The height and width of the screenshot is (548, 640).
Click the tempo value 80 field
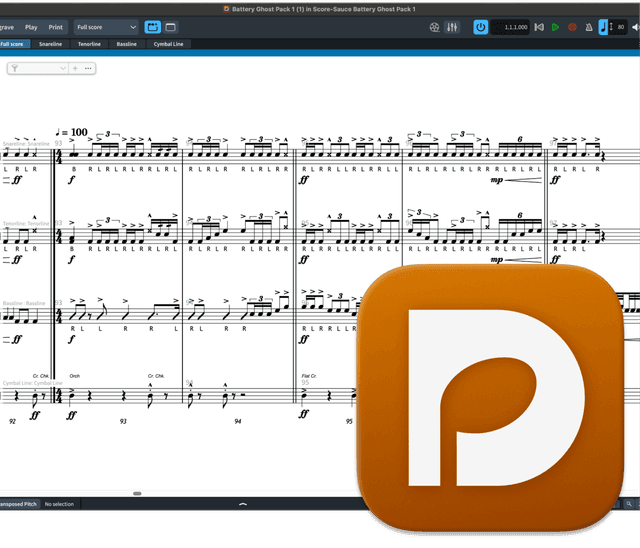tap(620, 27)
